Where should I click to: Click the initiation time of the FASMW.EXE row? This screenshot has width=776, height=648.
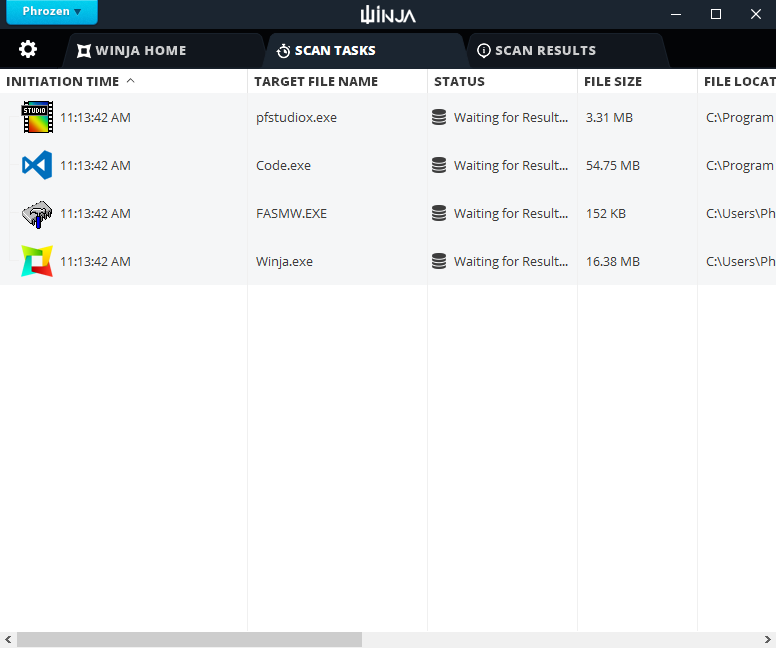[x=95, y=213]
